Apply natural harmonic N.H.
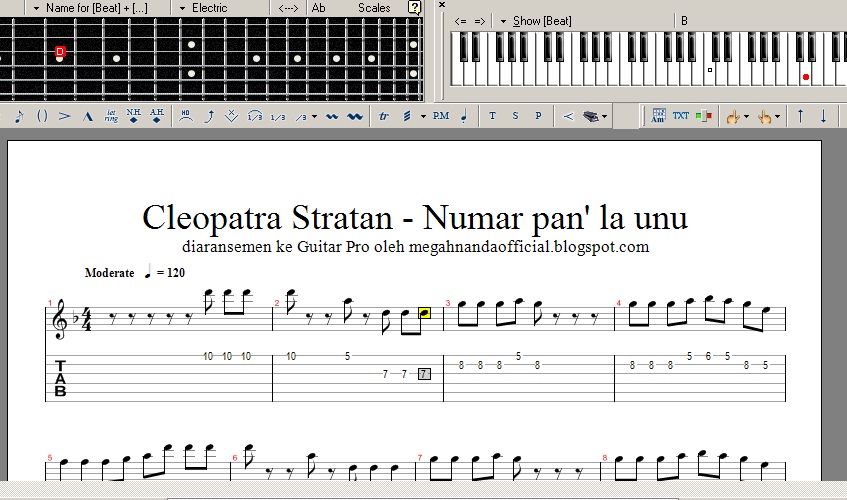Viewport: 847px width, 500px height. (133, 116)
